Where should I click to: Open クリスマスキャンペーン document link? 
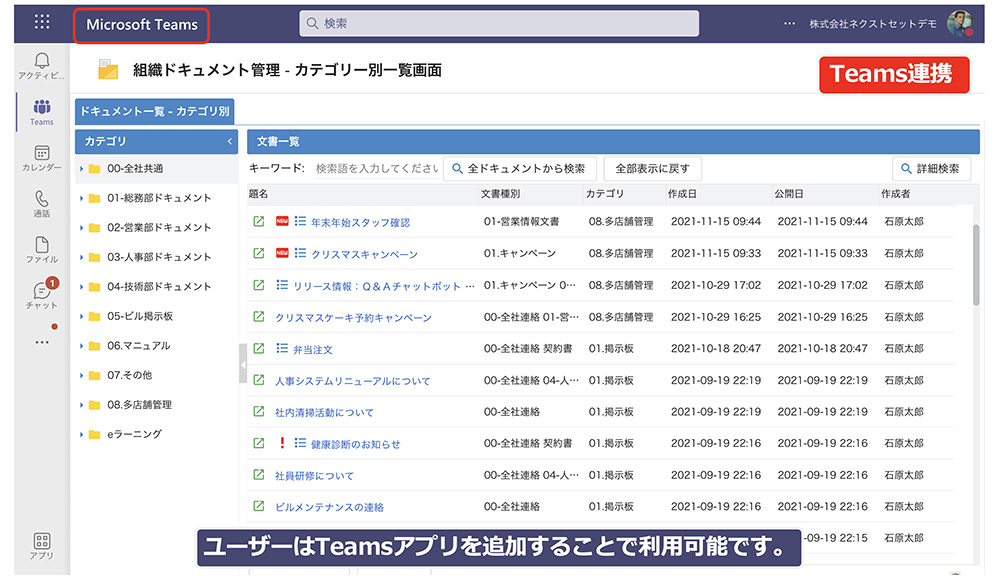point(364,255)
